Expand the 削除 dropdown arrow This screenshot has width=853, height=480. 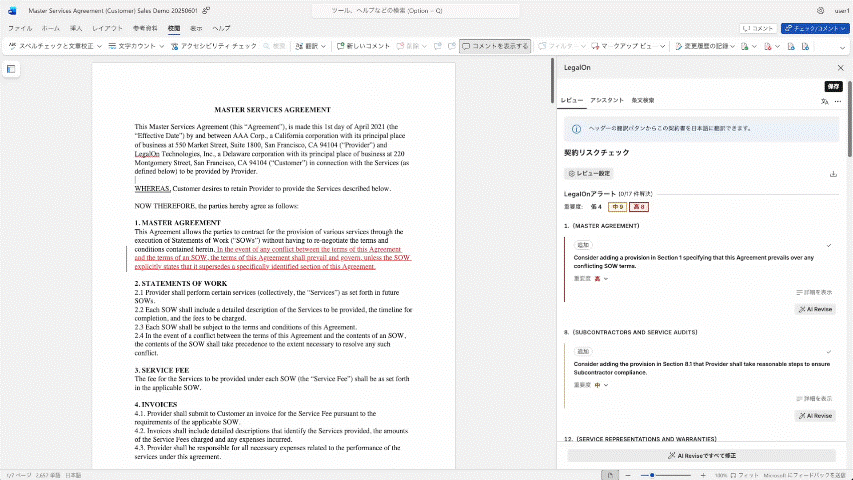tap(424, 46)
